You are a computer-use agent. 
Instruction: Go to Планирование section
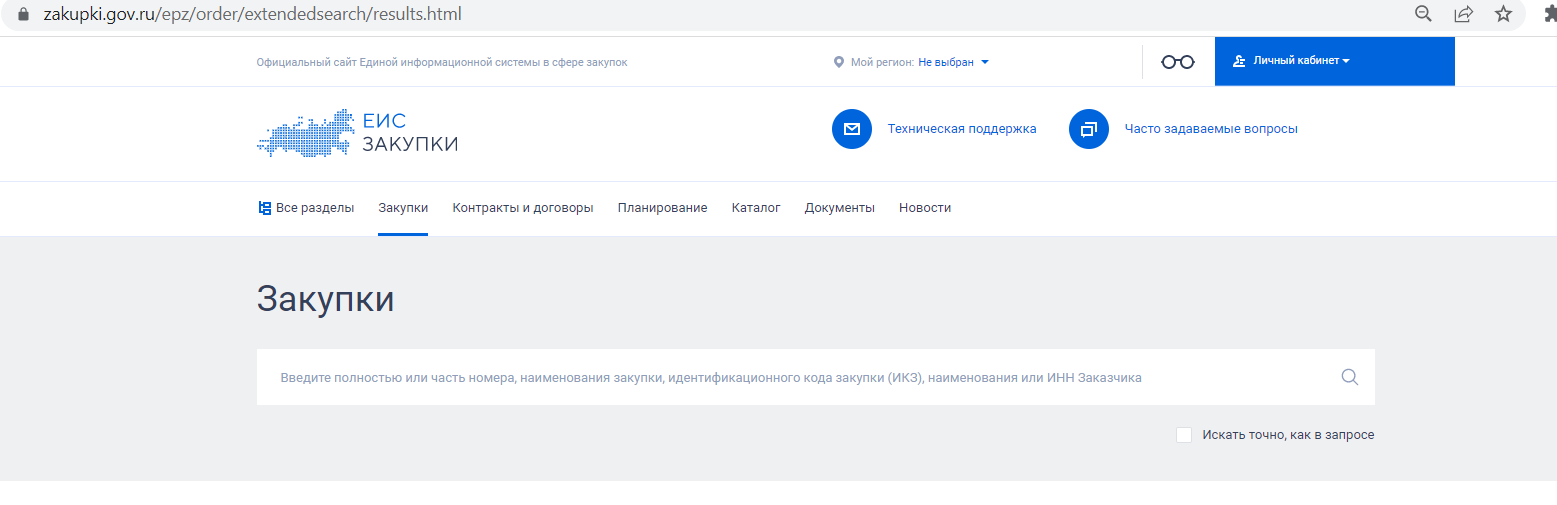[x=662, y=208]
